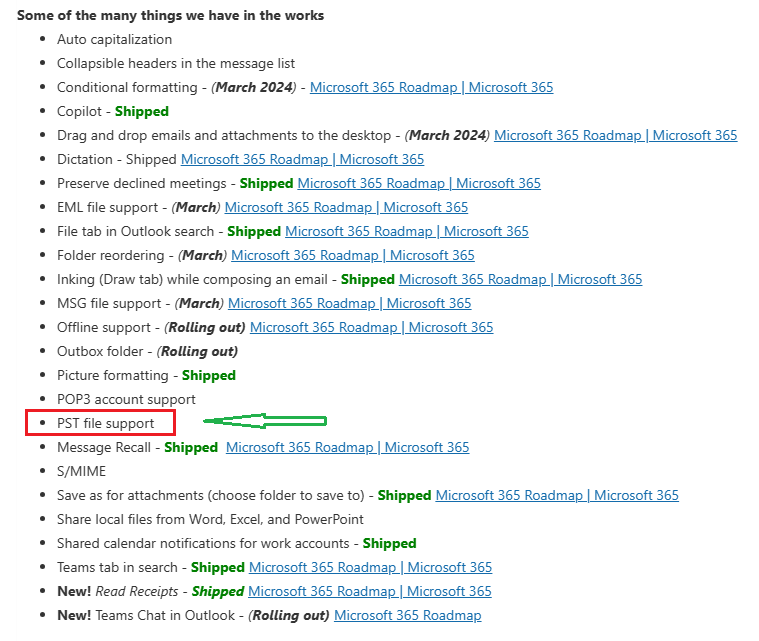The image size is (759, 641).
Task: Click 'POP3 account support' list item
Action: (x=126, y=399)
